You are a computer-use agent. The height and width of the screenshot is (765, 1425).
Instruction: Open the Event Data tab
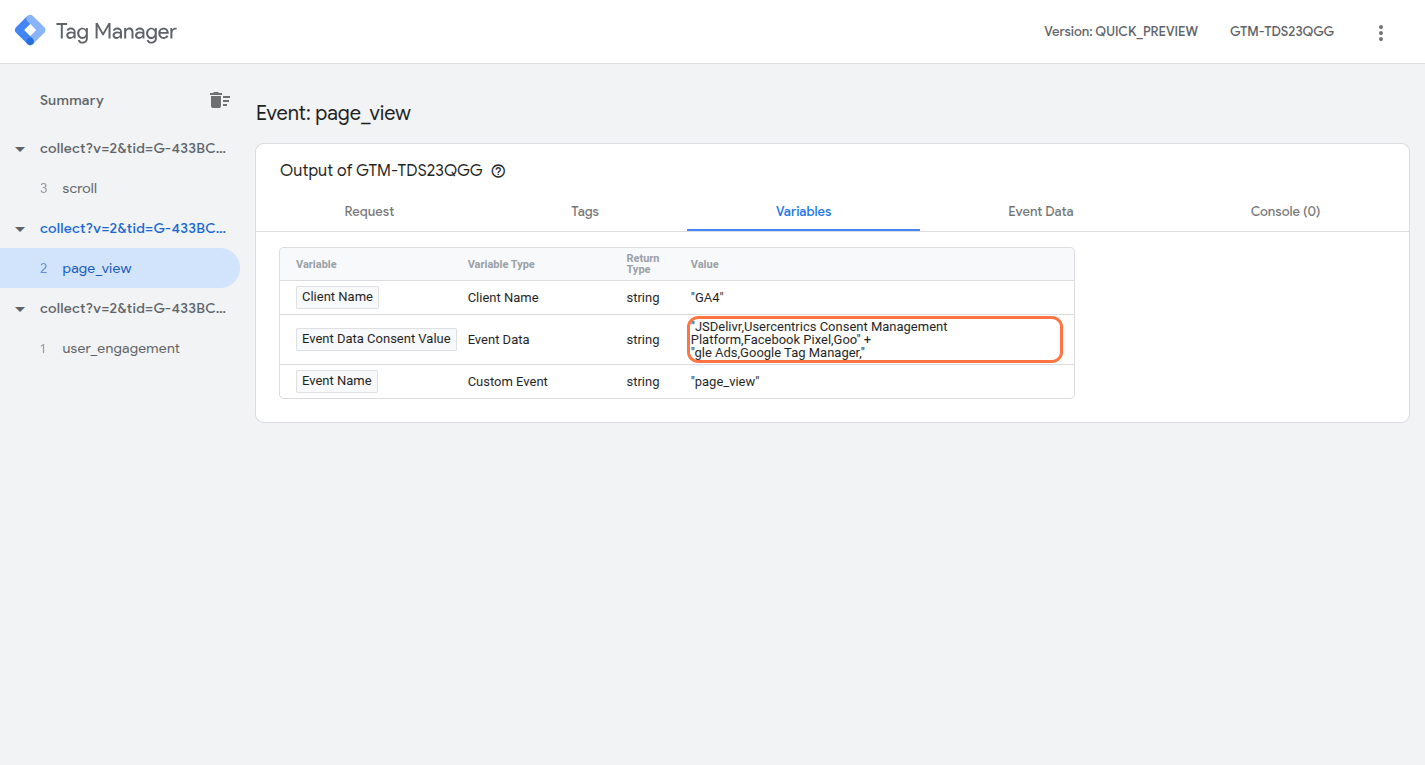[x=1040, y=211]
